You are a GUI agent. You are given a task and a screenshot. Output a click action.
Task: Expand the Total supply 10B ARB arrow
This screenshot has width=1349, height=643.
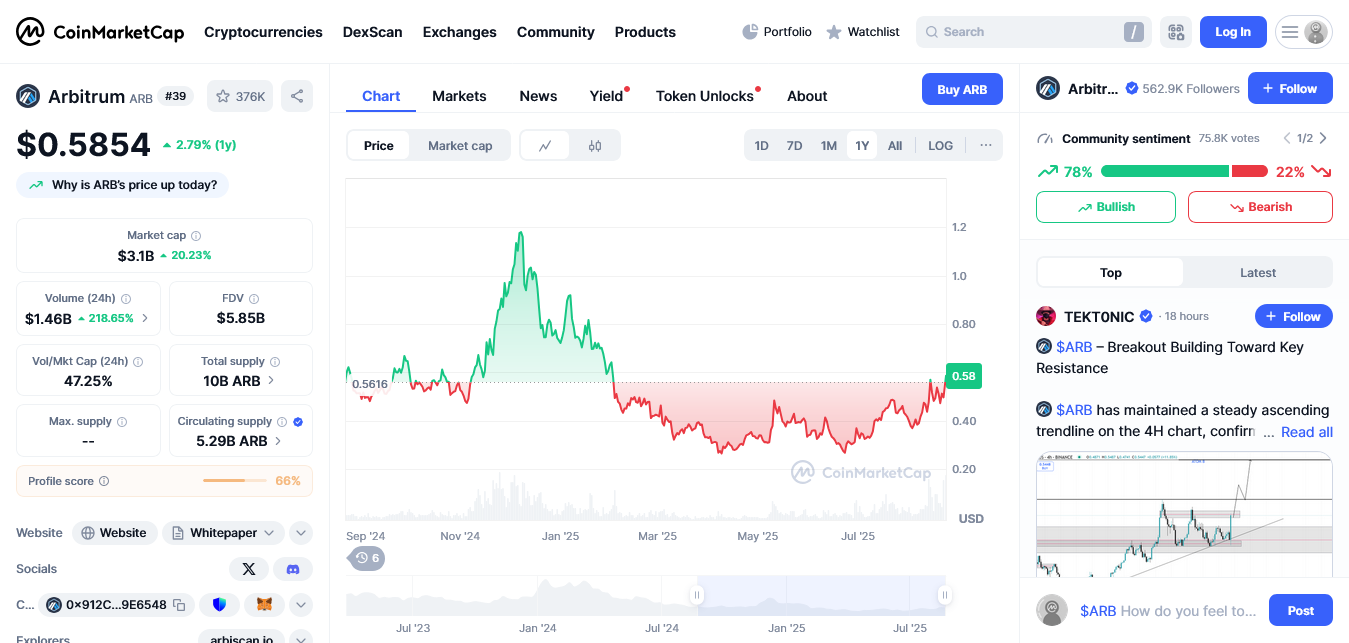(271, 381)
